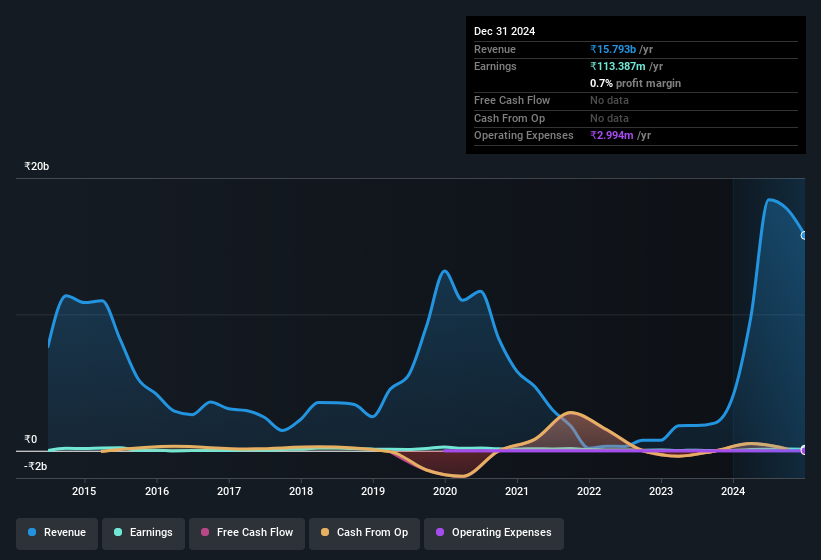This screenshot has height=560, width=821.
Task: Click the purple Operating Expenses endpoint marker
Action: [x=804, y=450]
